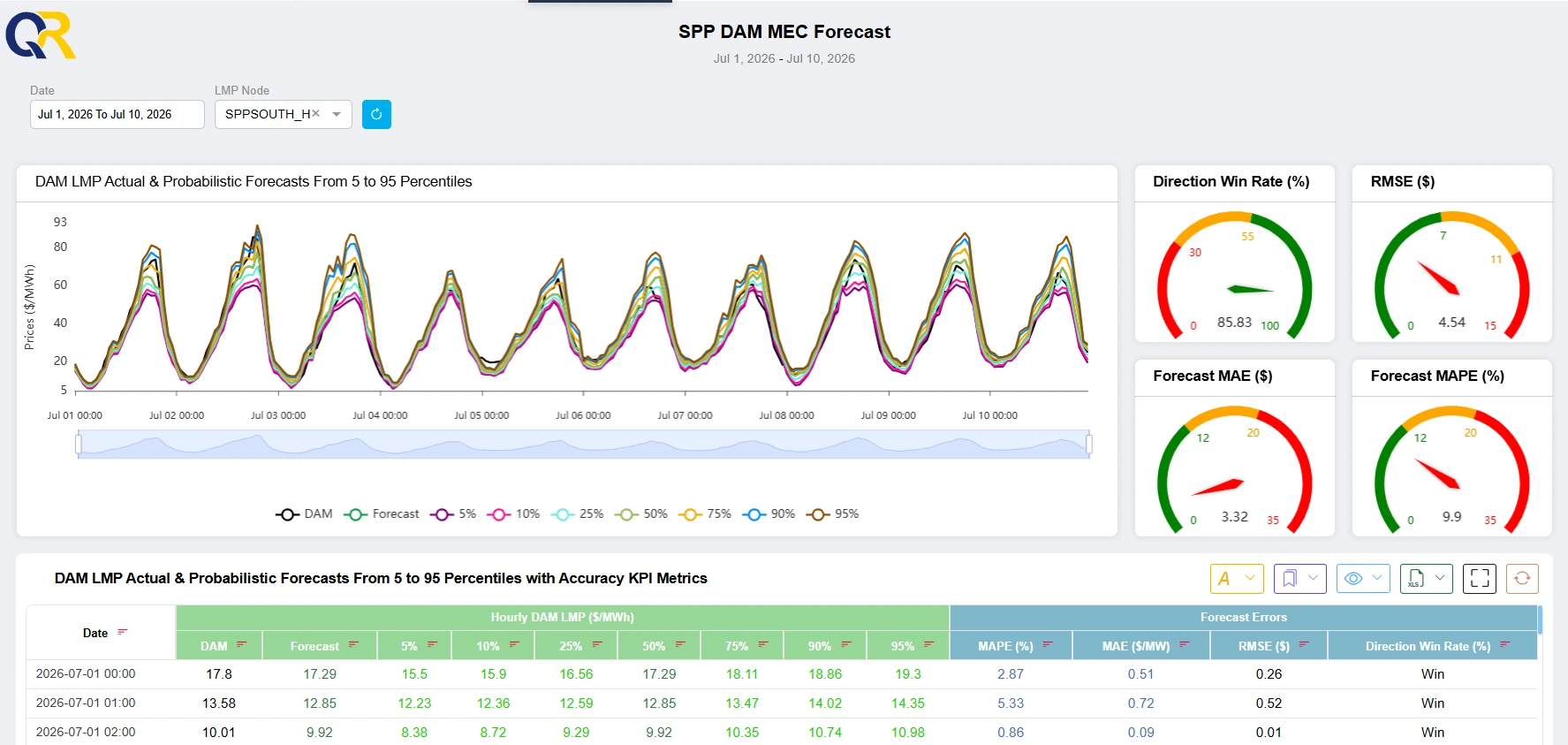This screenshot has height=745, width=1568.
Task: Hide the 95% percentile legend series
Action: pyautogui.click(x=832, y=513)
